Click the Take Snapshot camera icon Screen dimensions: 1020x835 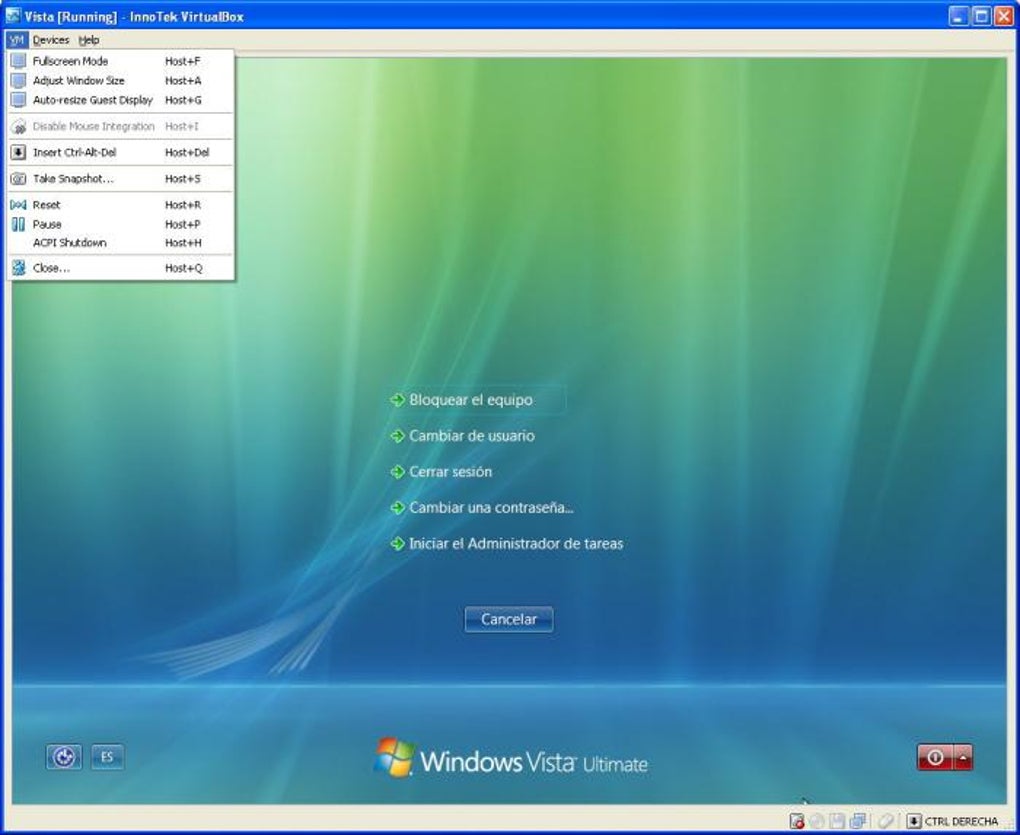pos(19,178)
